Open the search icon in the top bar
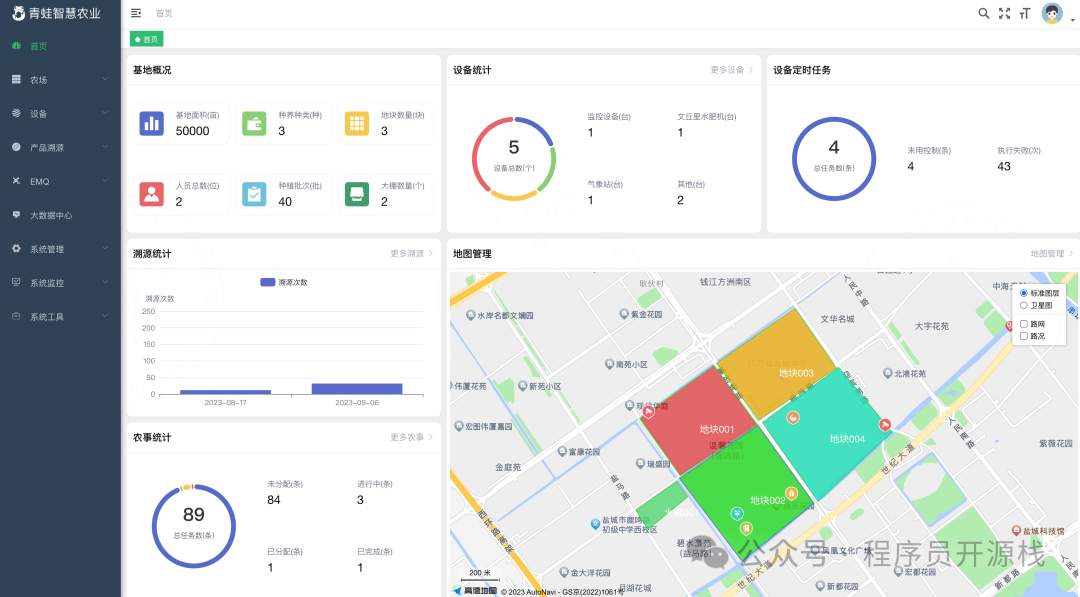Screen dimensions: 1080x597 [984, 13]
